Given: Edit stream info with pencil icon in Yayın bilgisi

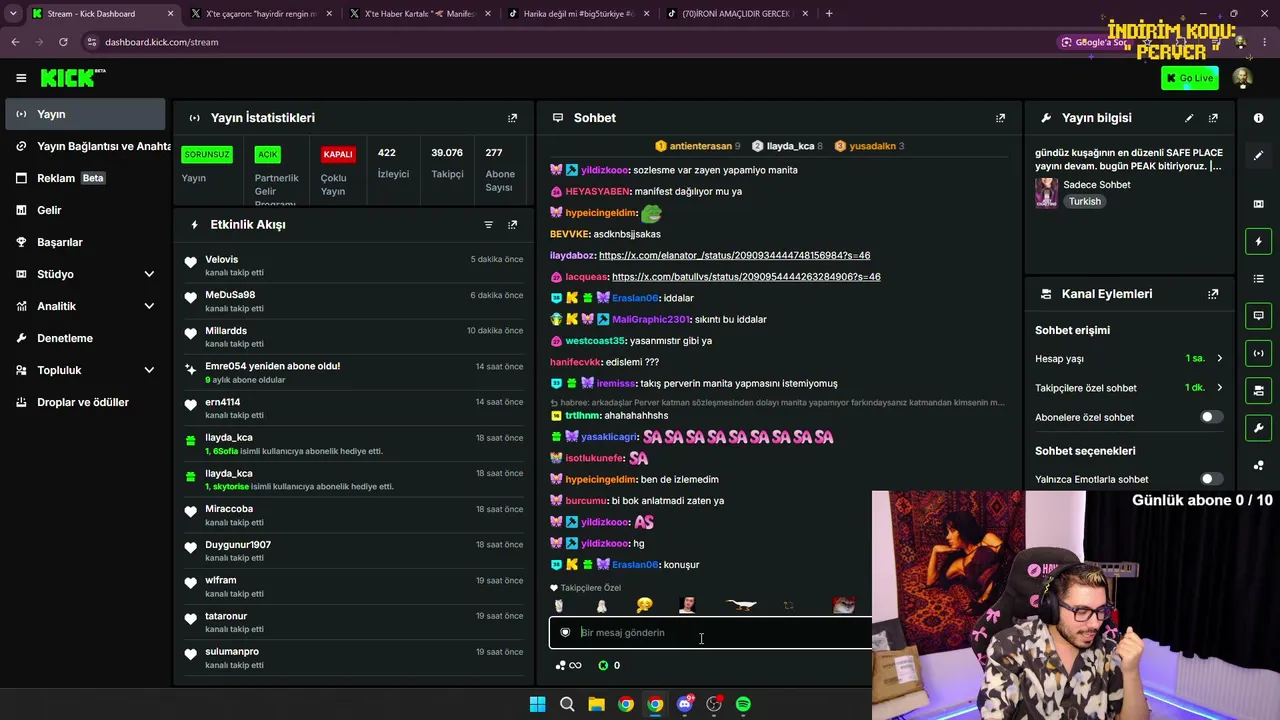Looking at the screenshot, I should 1189,118.
